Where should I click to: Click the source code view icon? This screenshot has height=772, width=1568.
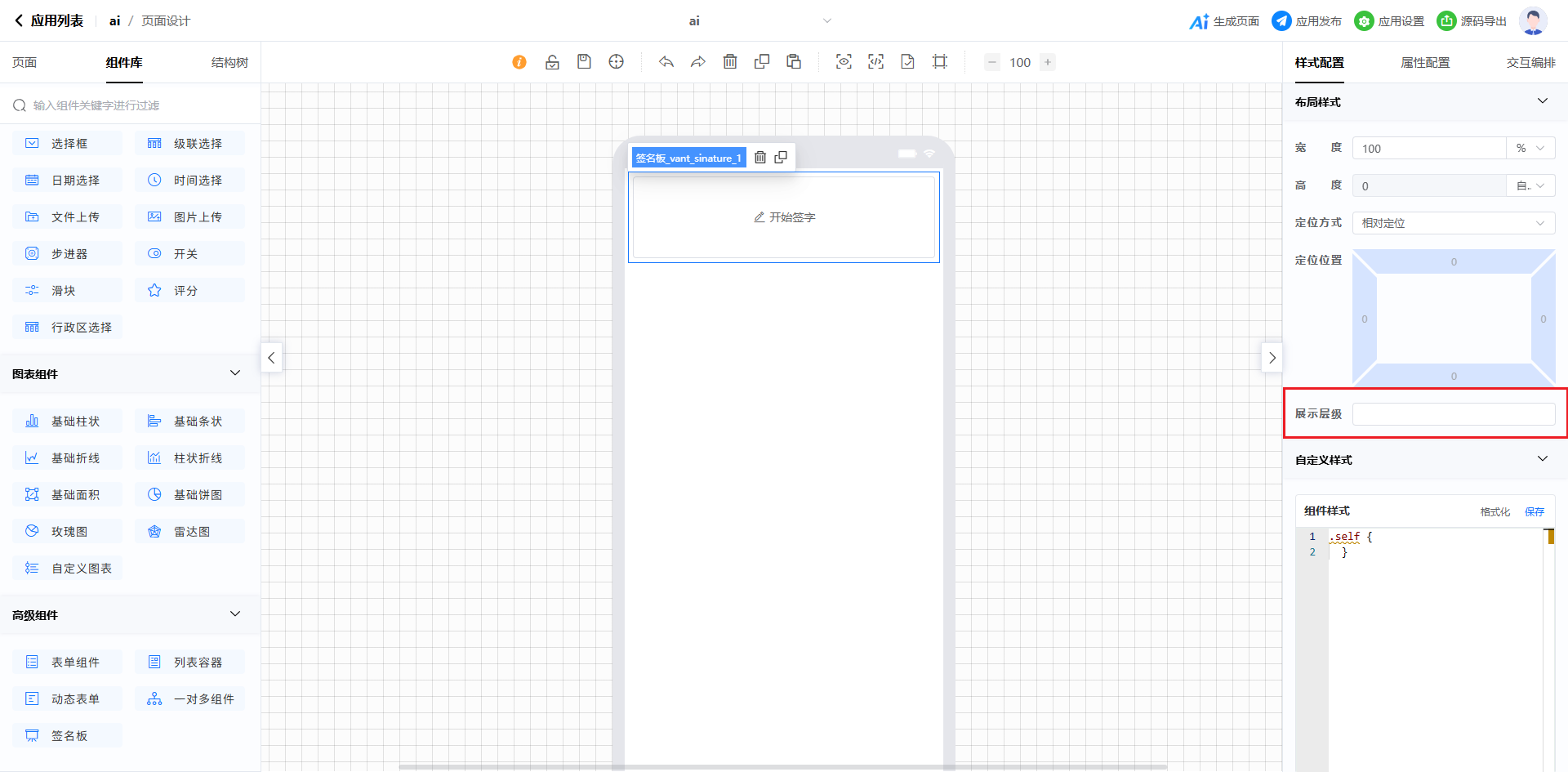pyautogui.click(x=875, y=62)
